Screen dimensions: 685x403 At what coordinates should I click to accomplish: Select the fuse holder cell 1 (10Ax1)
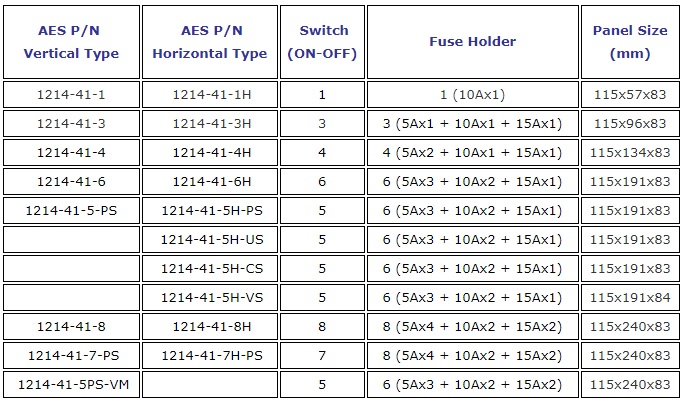(473, 94)
